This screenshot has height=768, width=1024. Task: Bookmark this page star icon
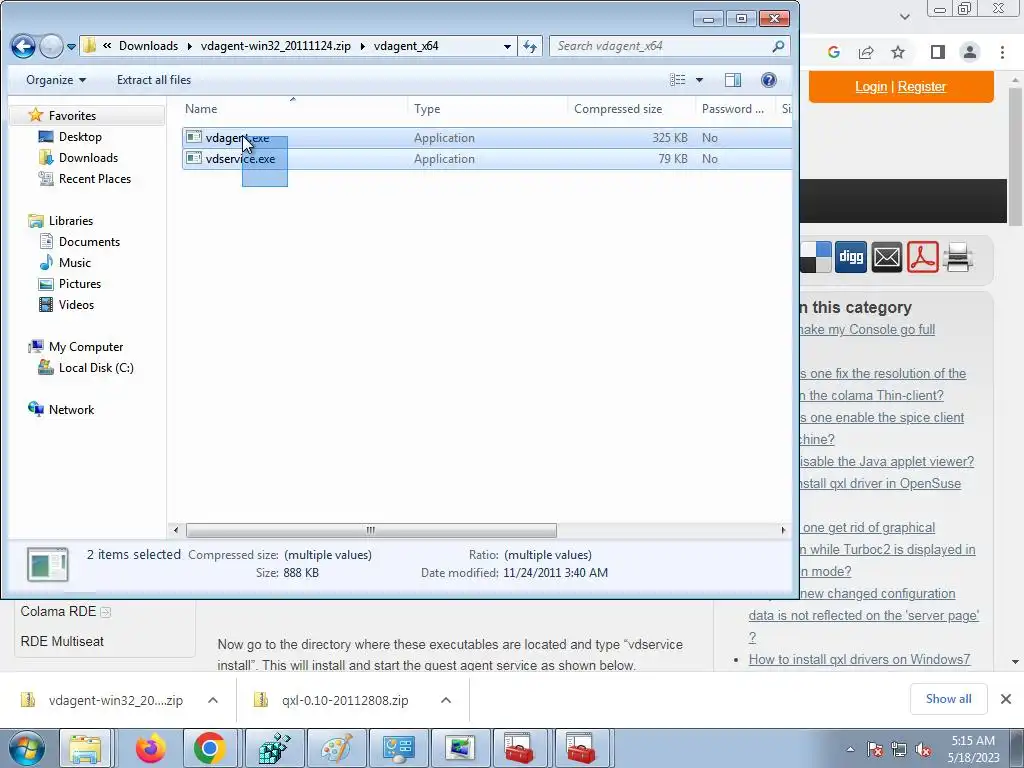(898, 52)
